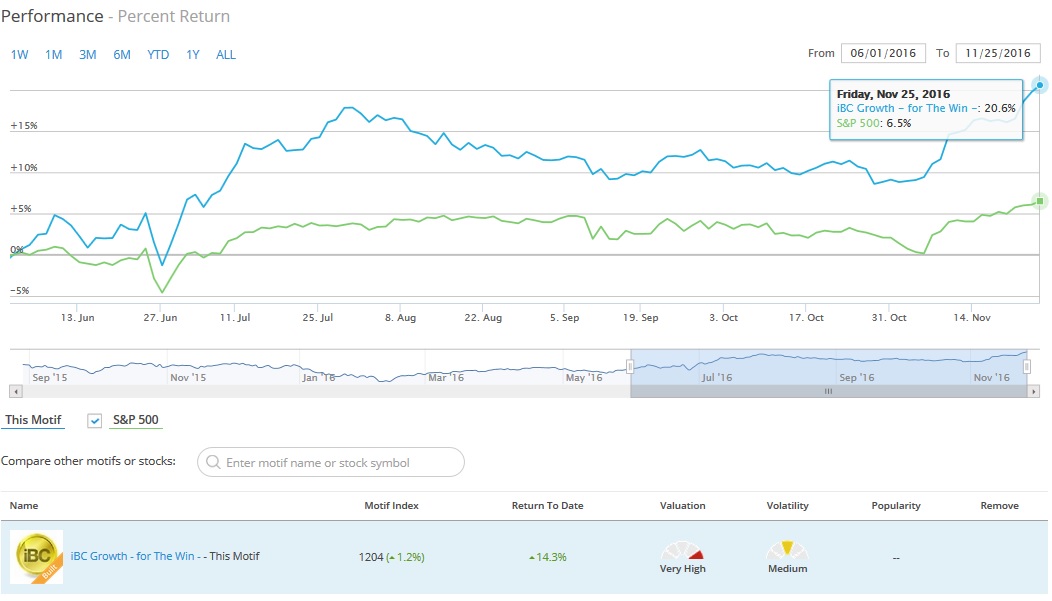
Task: Click the Nov '15 label in navigator
Action: click(x=188, y=378)
